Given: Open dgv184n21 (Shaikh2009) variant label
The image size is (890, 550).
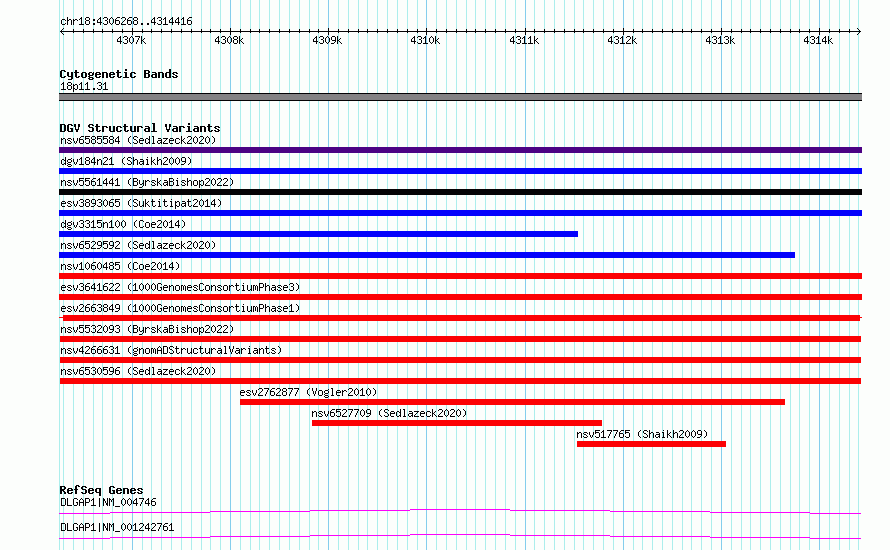Looking at the screenshot, I should click(x=126, y=161).
